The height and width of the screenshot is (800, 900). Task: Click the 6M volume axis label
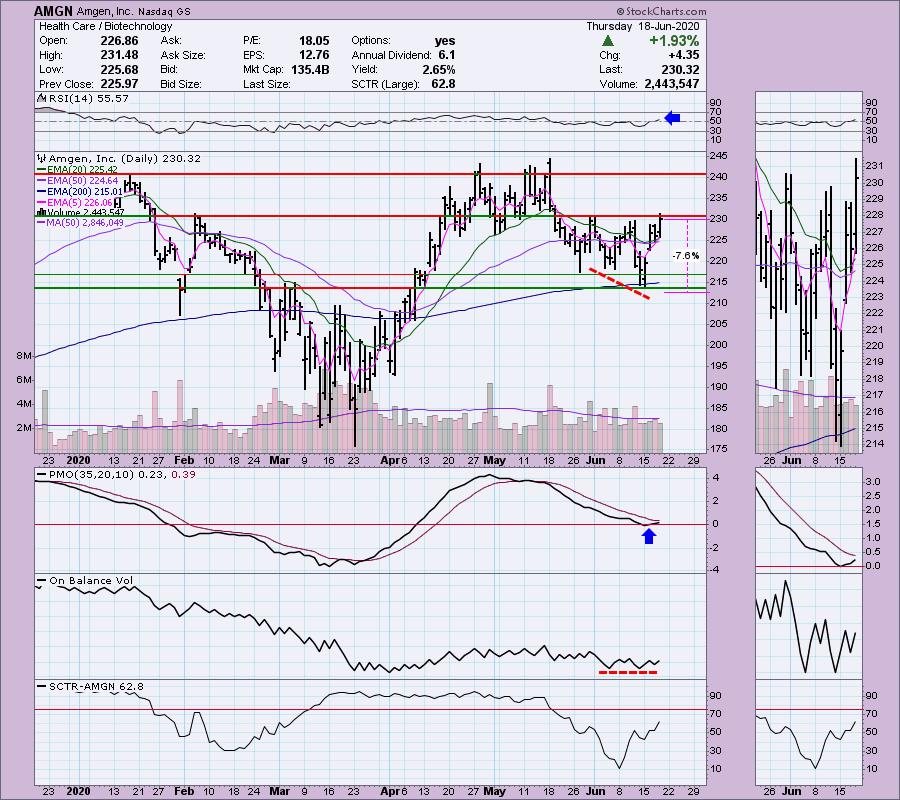[x=24, y=380]
